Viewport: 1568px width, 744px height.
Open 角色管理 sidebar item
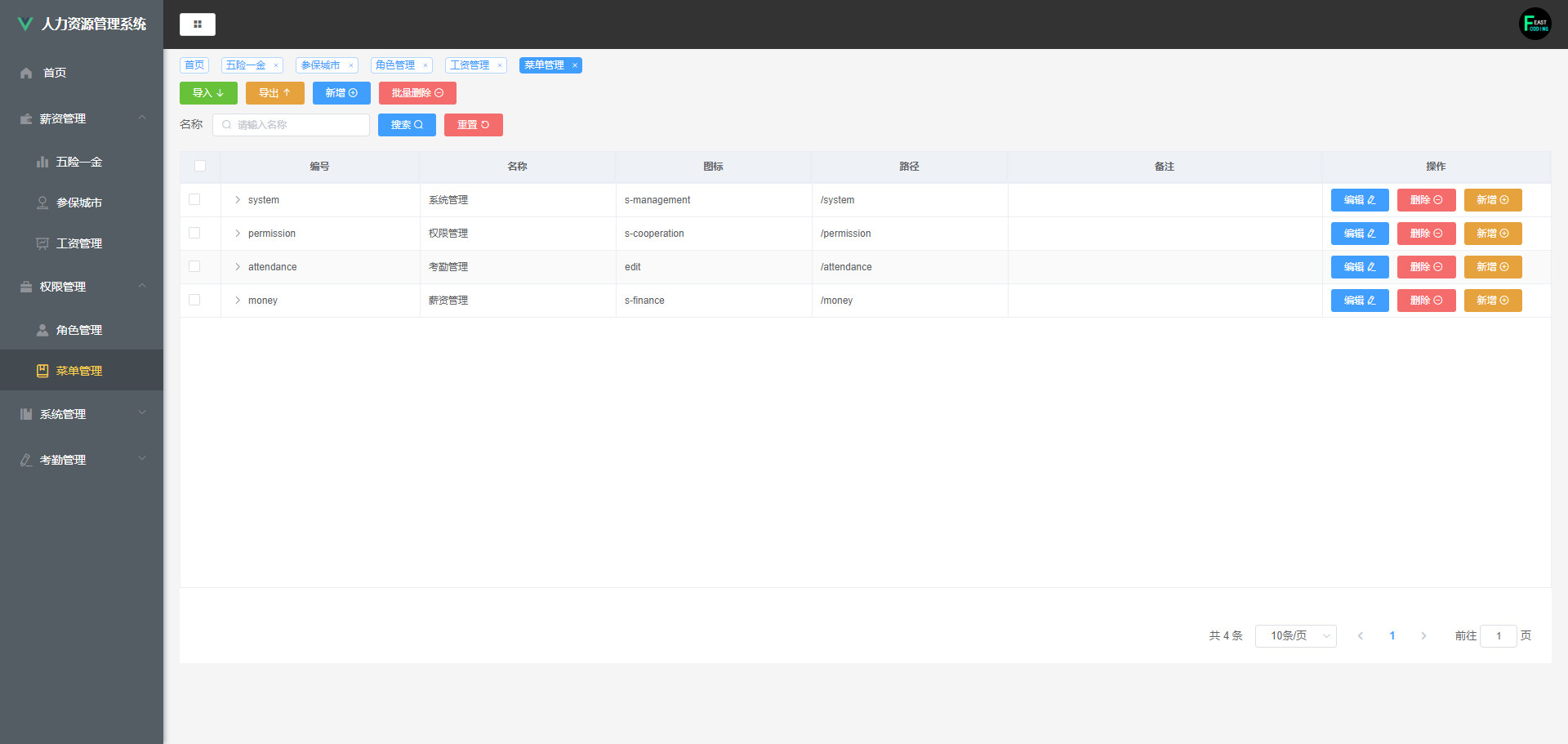pyautogui.click(x=82, y=330)
